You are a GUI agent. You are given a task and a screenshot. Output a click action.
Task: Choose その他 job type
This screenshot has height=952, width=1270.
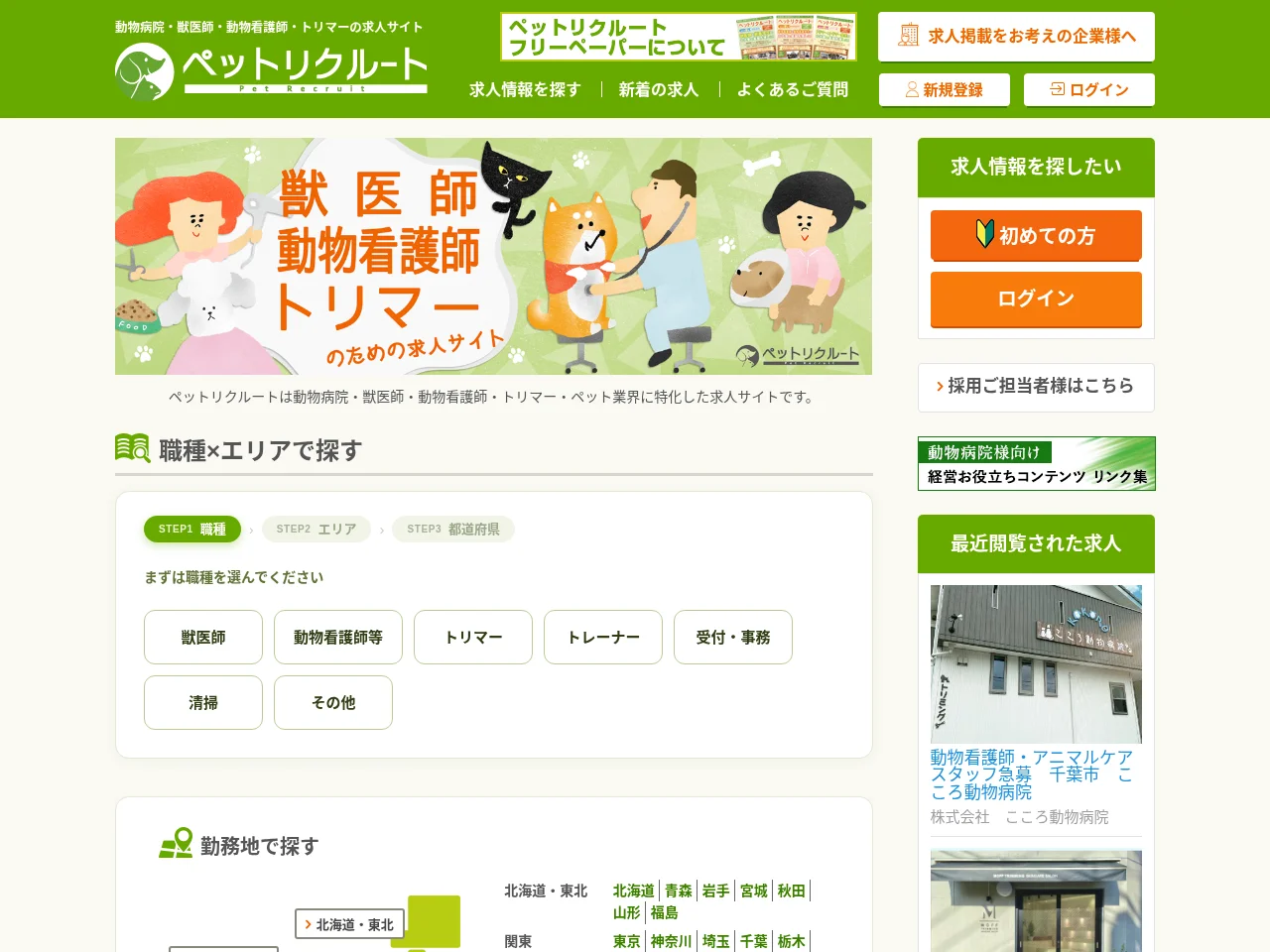click(333, 702)
